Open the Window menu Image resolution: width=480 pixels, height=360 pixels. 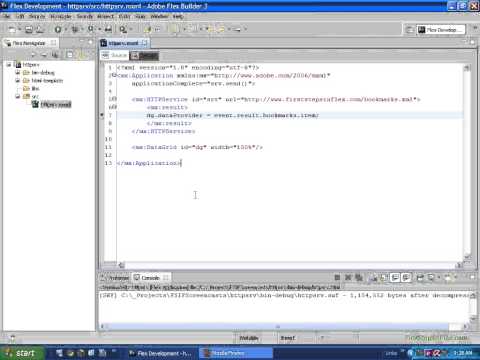click(159, 16)
